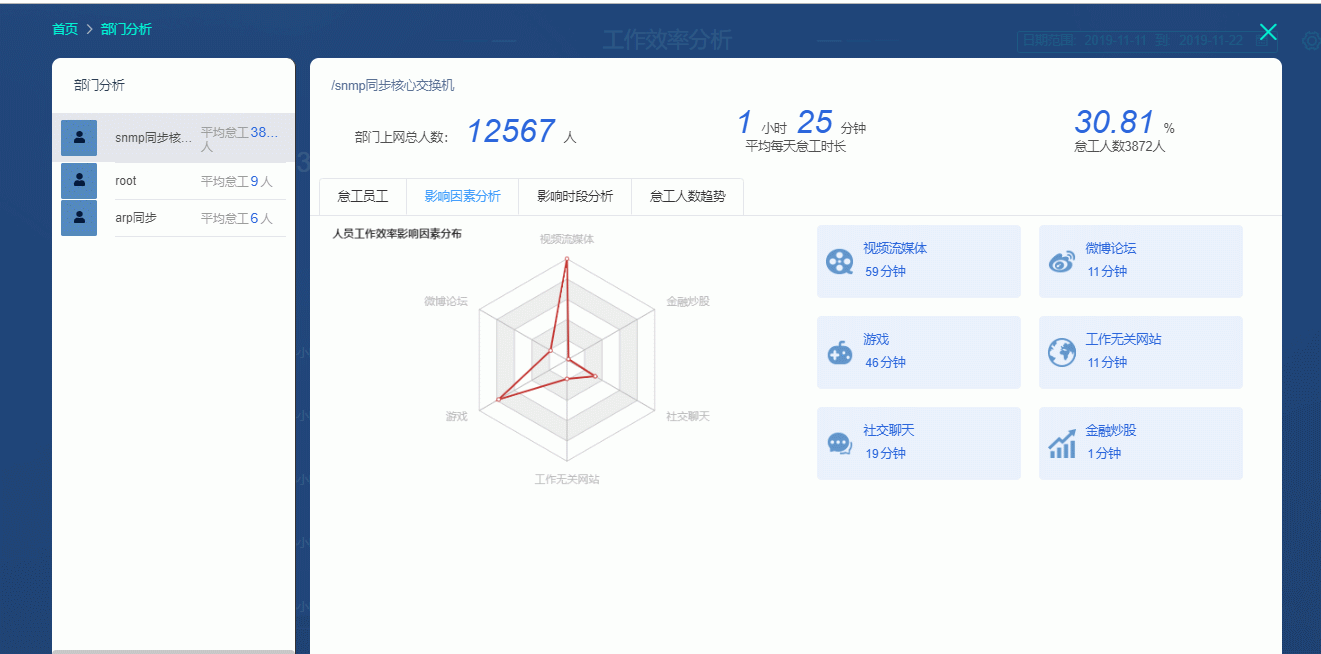Go to 首页 in the breadcrumb

pos(65,29)
